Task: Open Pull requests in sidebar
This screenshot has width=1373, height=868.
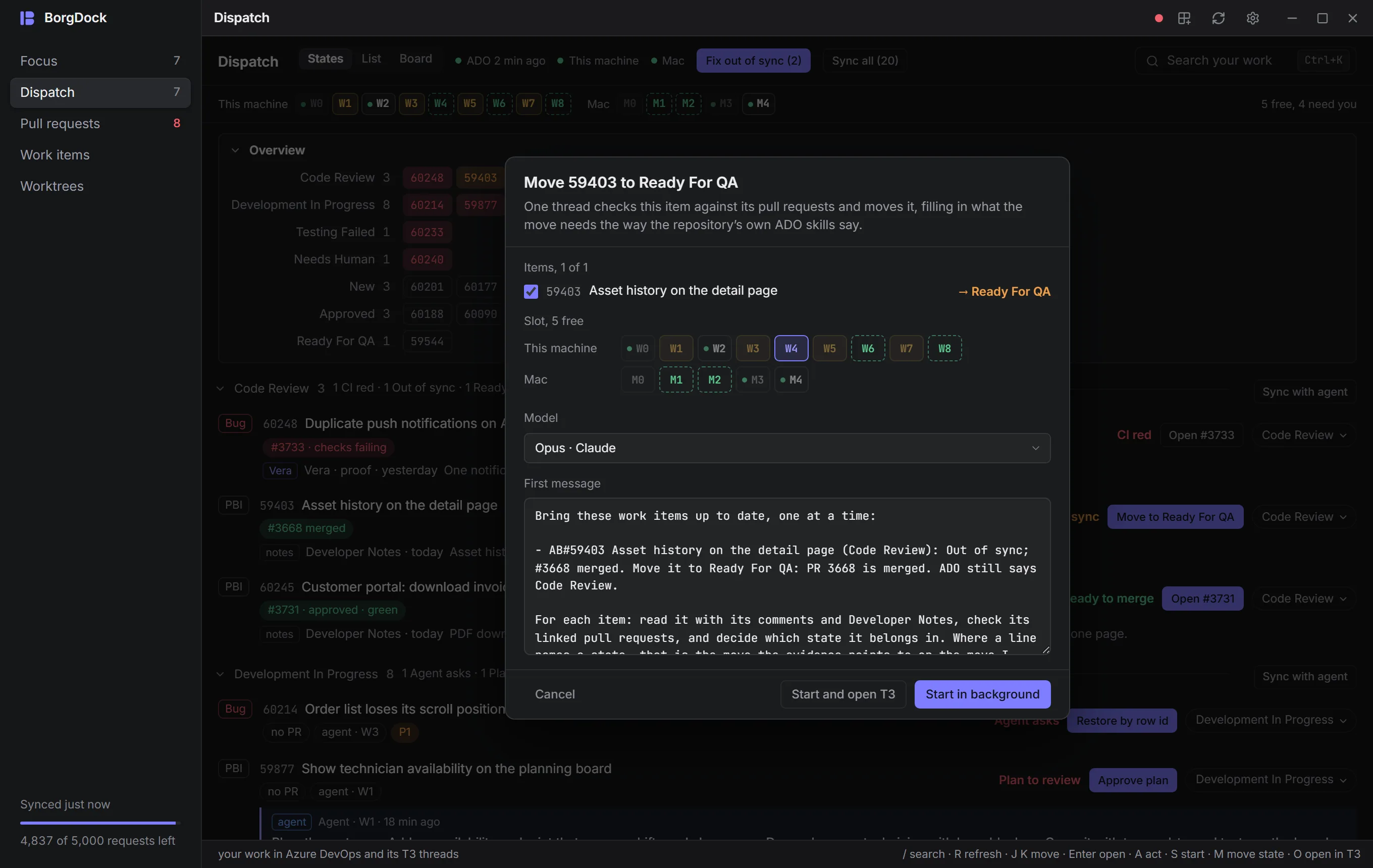Action: [x=100, y=124]
